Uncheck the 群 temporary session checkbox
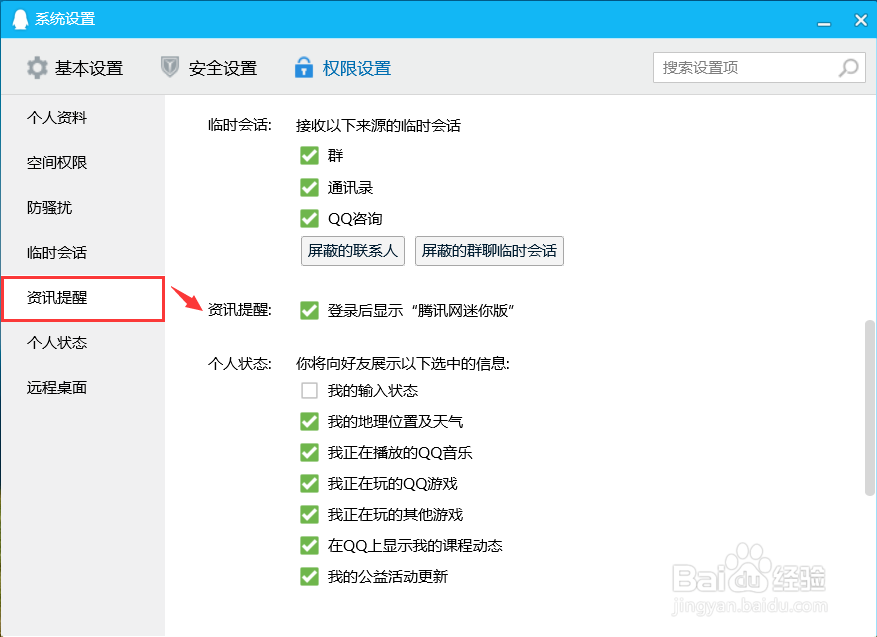 [x=309, y=155]
